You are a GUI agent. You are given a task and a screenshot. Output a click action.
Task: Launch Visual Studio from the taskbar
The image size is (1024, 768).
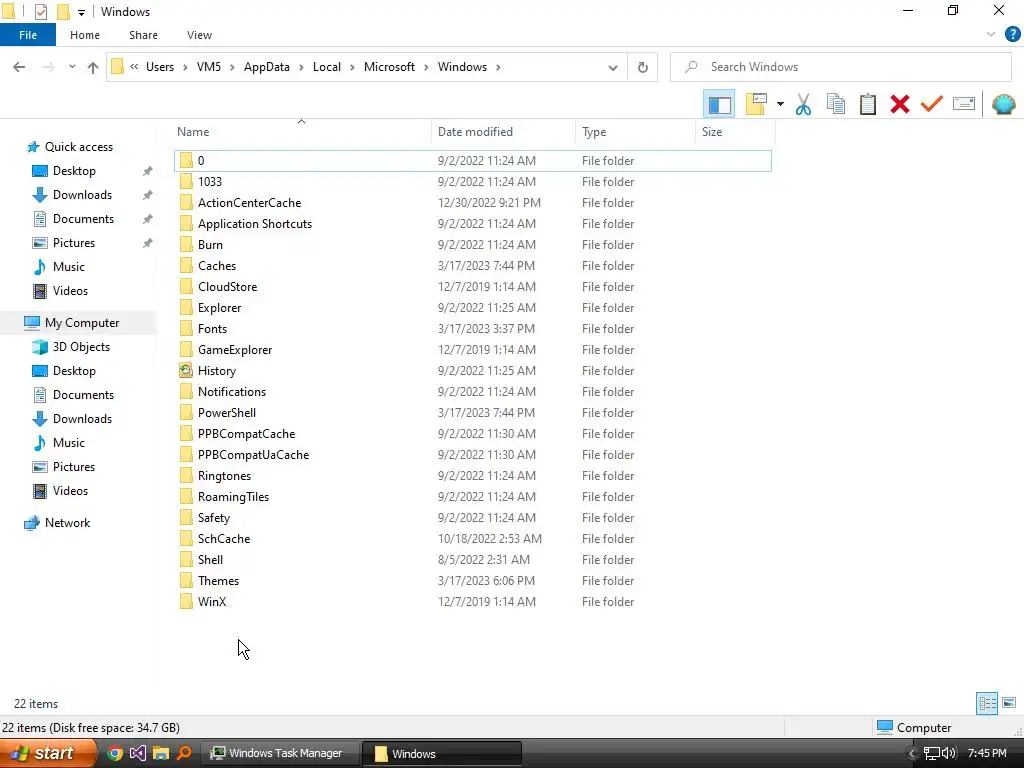138,754
